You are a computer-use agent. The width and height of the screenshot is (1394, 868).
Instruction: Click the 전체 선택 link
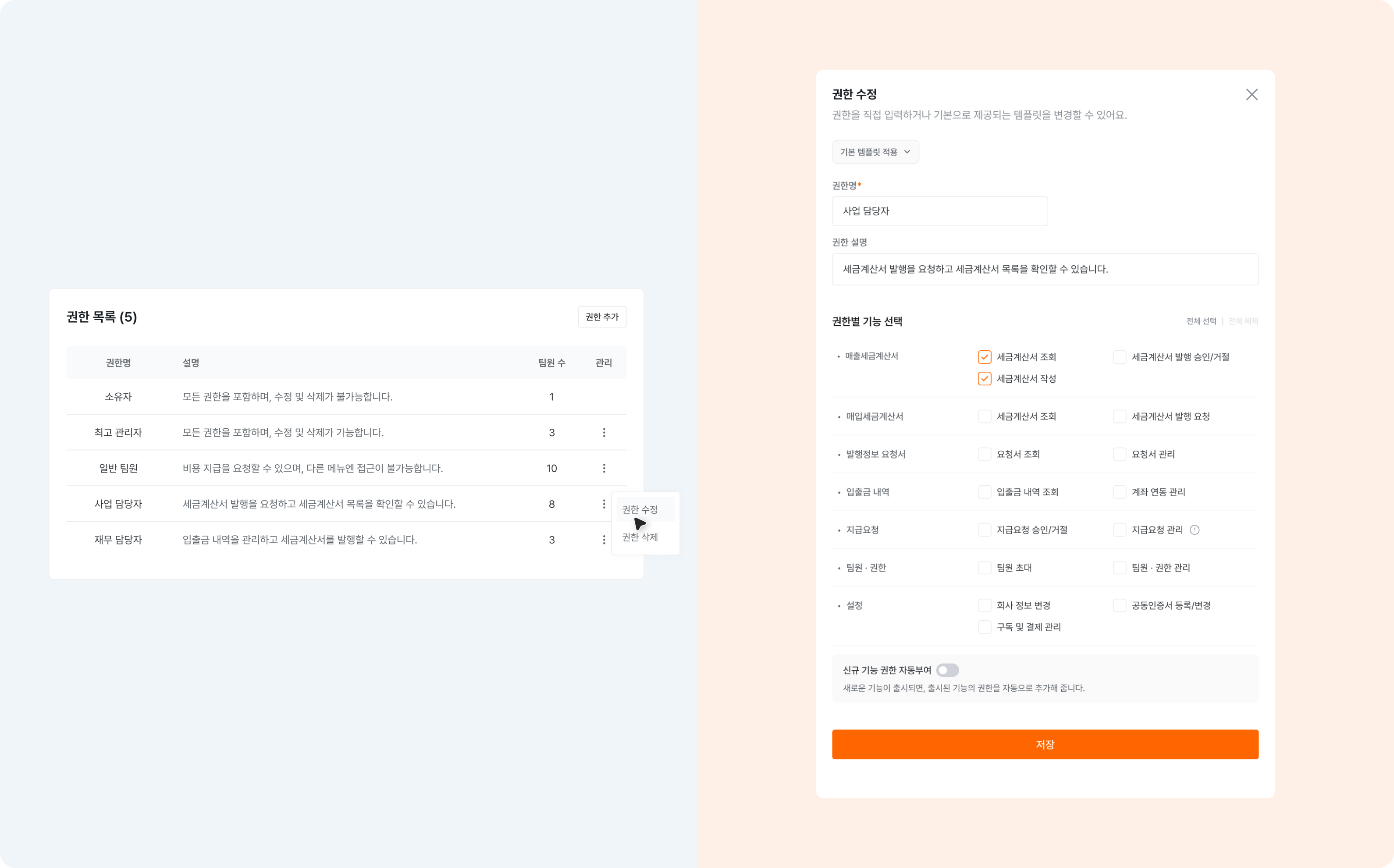[1201, 321]
